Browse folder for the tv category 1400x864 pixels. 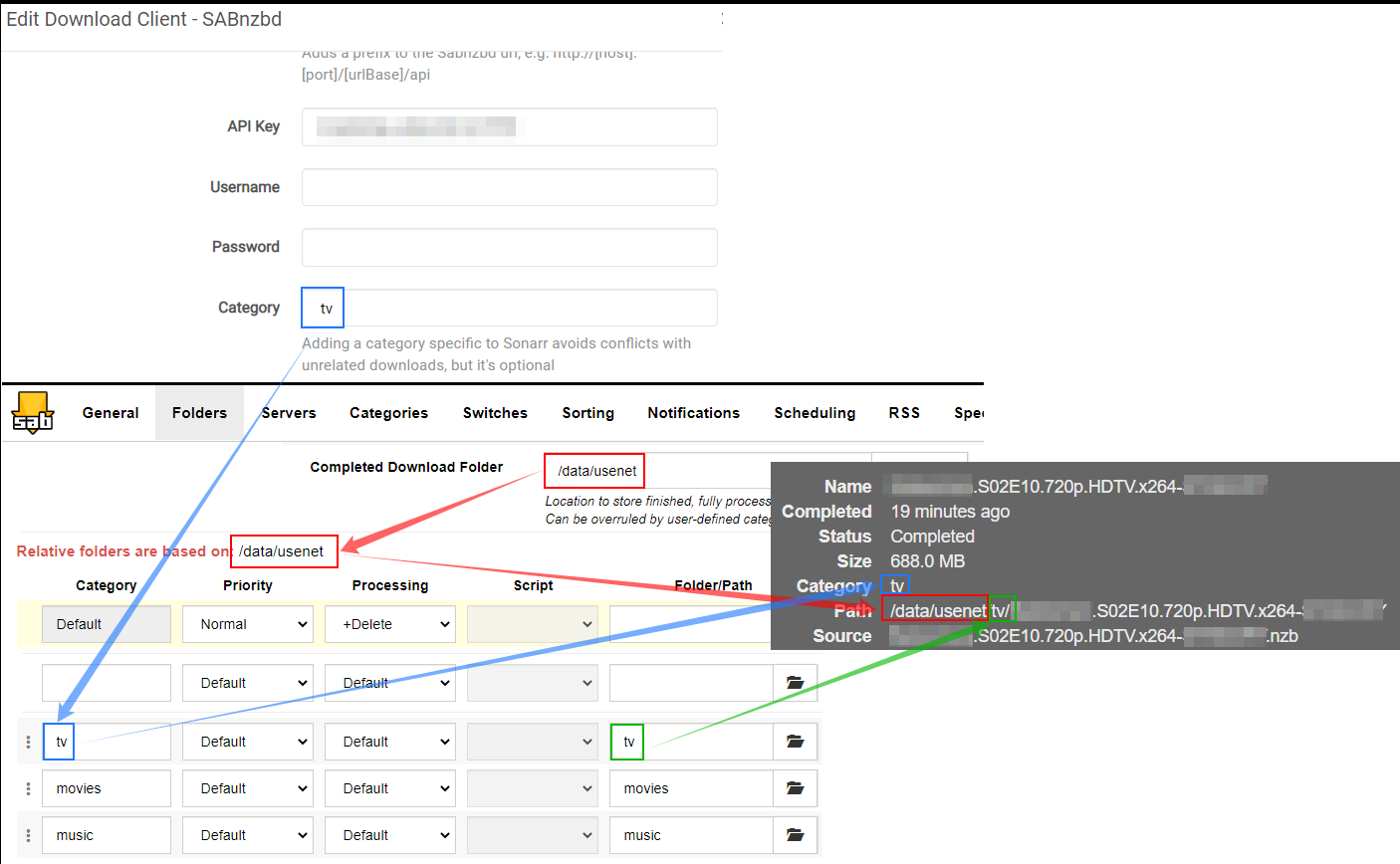click(795, 742)
